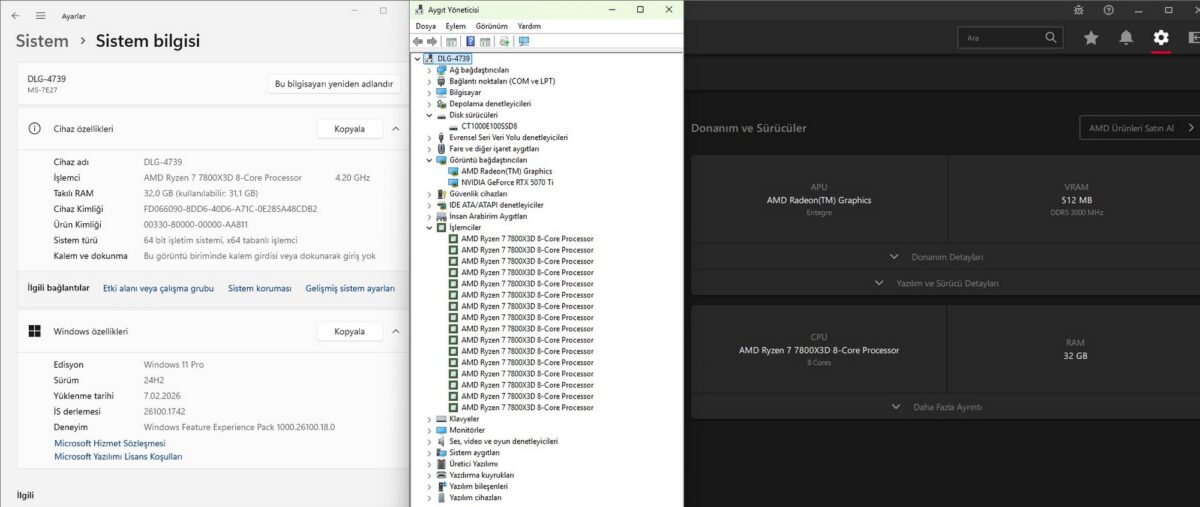Screen dimensions: 1200x507
Task: Click the Windows logo beside Windows özellikleri
Action: coord(35,331)
